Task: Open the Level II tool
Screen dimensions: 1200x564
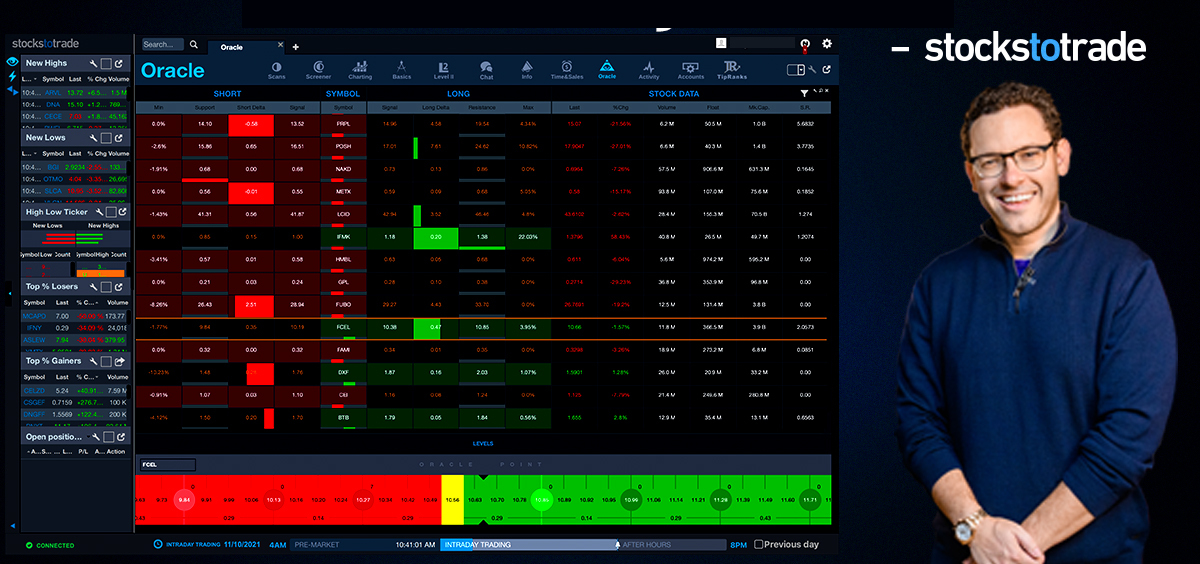Action: (443, 69)
